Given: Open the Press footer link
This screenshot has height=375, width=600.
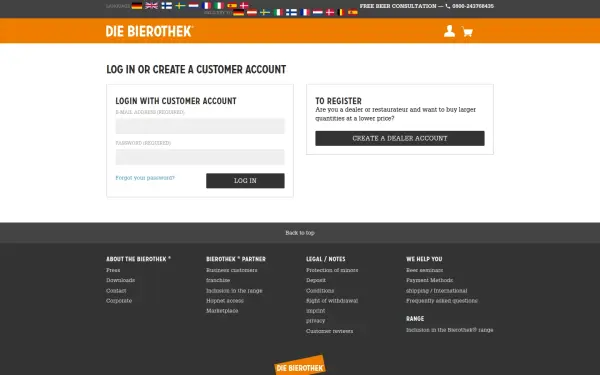Looking at the screenshot, I should click(x=113, y=270).
